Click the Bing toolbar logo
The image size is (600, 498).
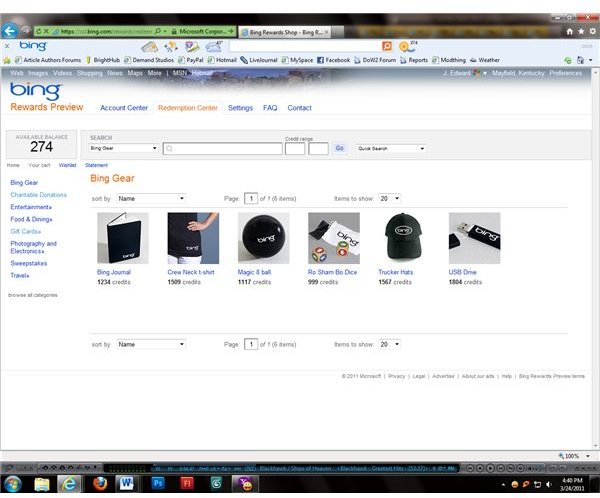point(33,46)
